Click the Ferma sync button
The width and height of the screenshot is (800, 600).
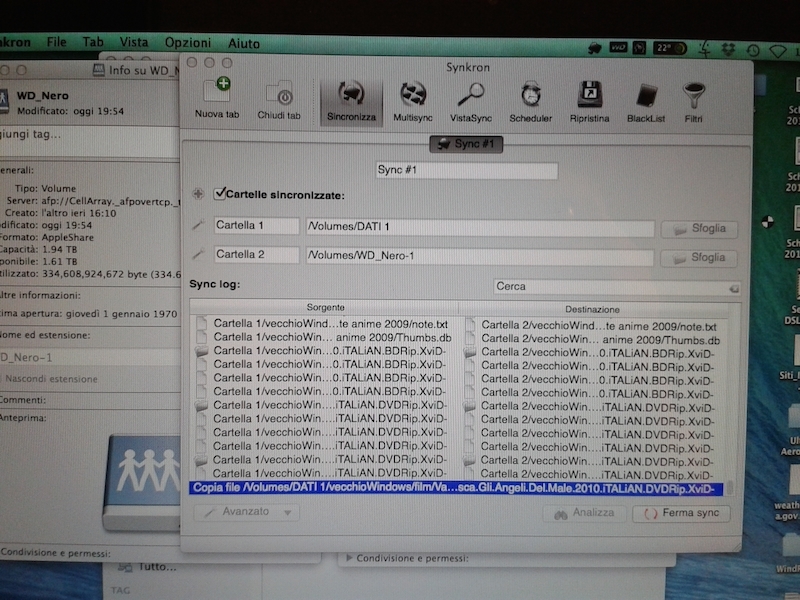point(682,513)
